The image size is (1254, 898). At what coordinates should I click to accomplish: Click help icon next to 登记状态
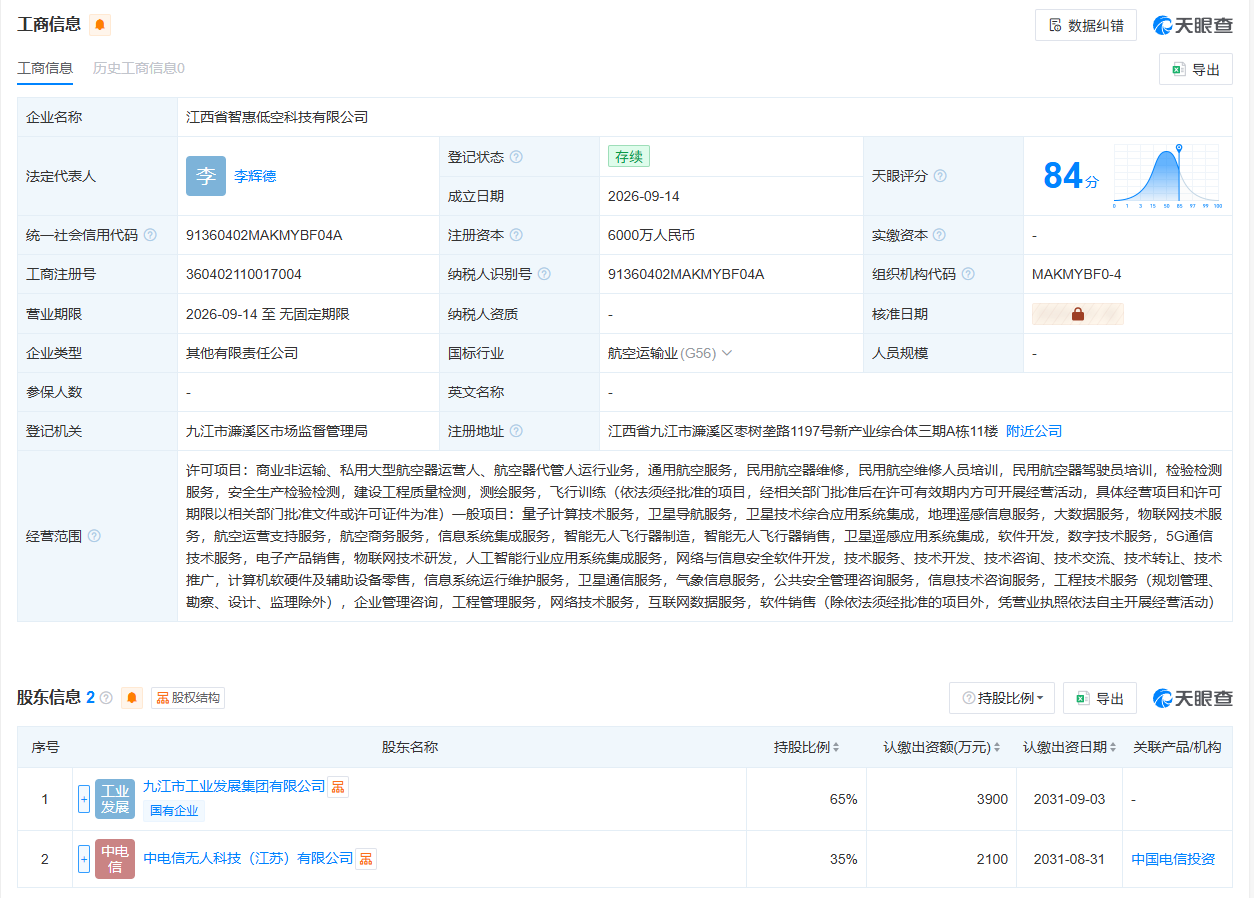(516, 157)
